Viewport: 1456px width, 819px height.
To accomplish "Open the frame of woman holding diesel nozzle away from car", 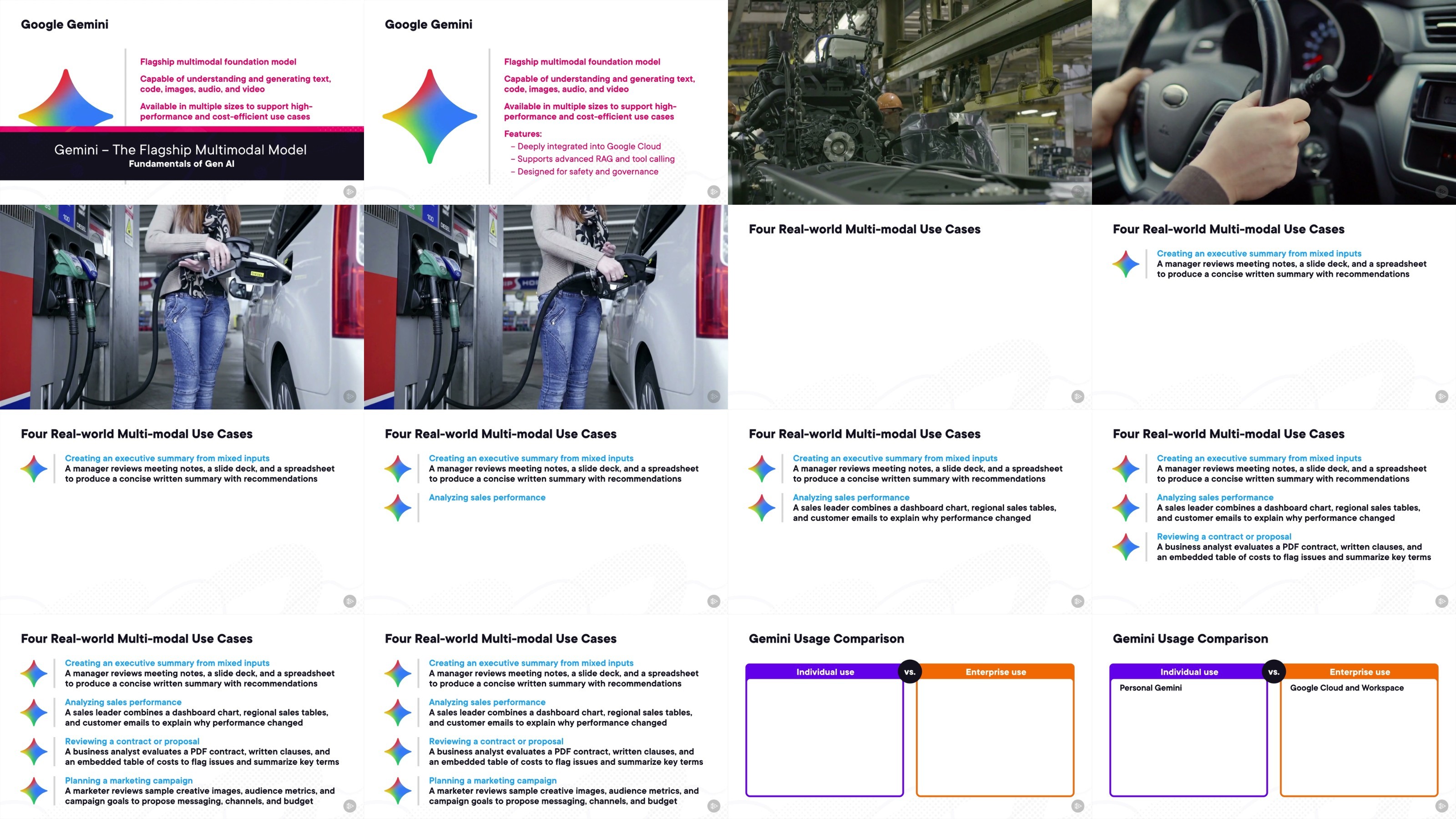I will (182, 307).
